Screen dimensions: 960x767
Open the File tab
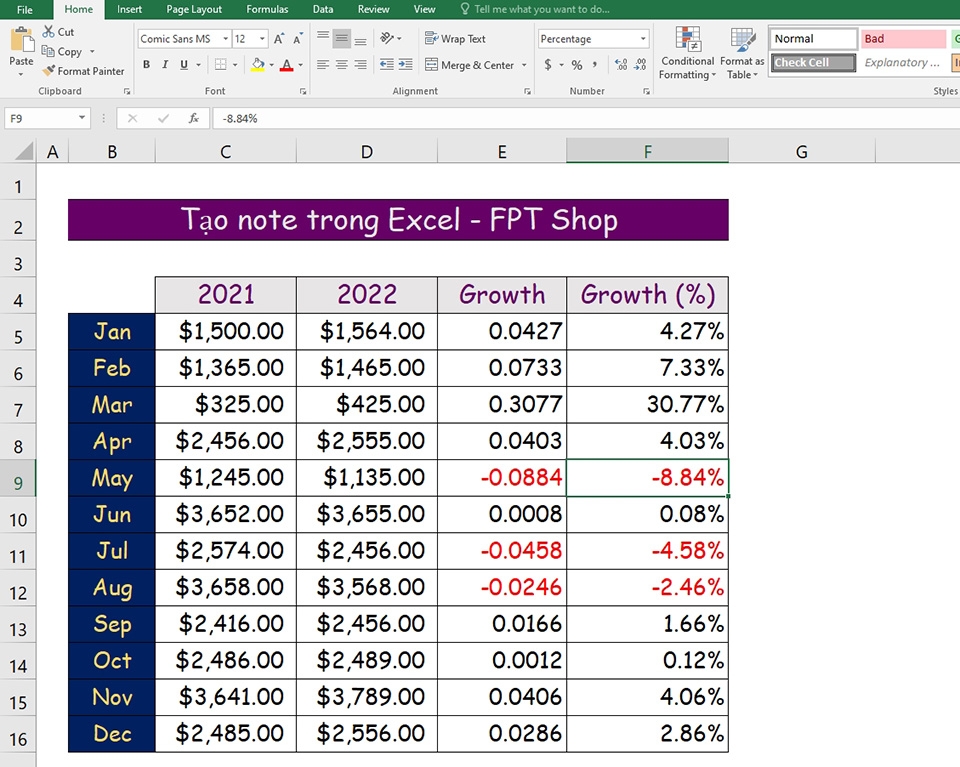[x=25, y=9]
